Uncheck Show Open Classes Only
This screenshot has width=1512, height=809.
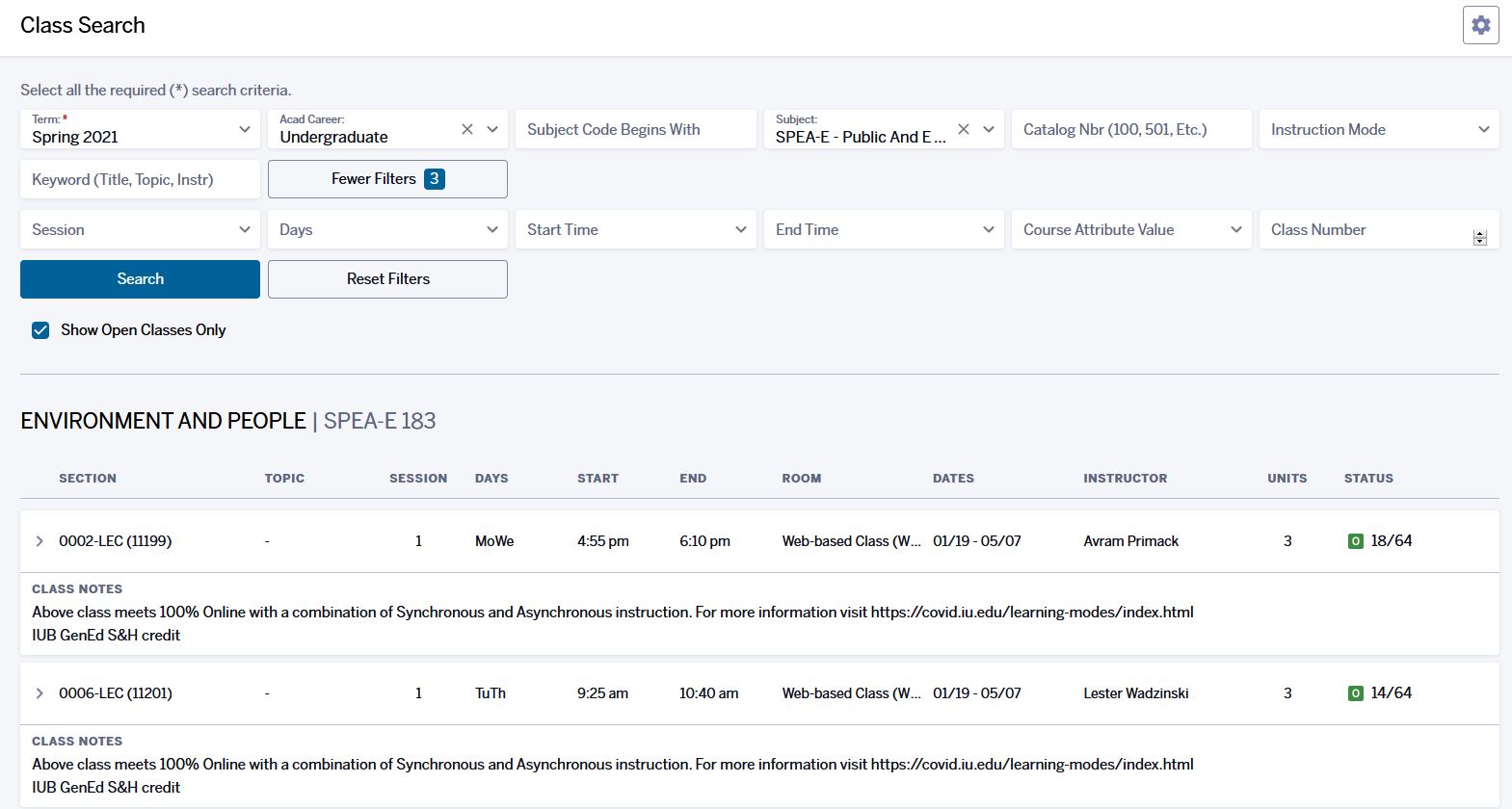40,330
